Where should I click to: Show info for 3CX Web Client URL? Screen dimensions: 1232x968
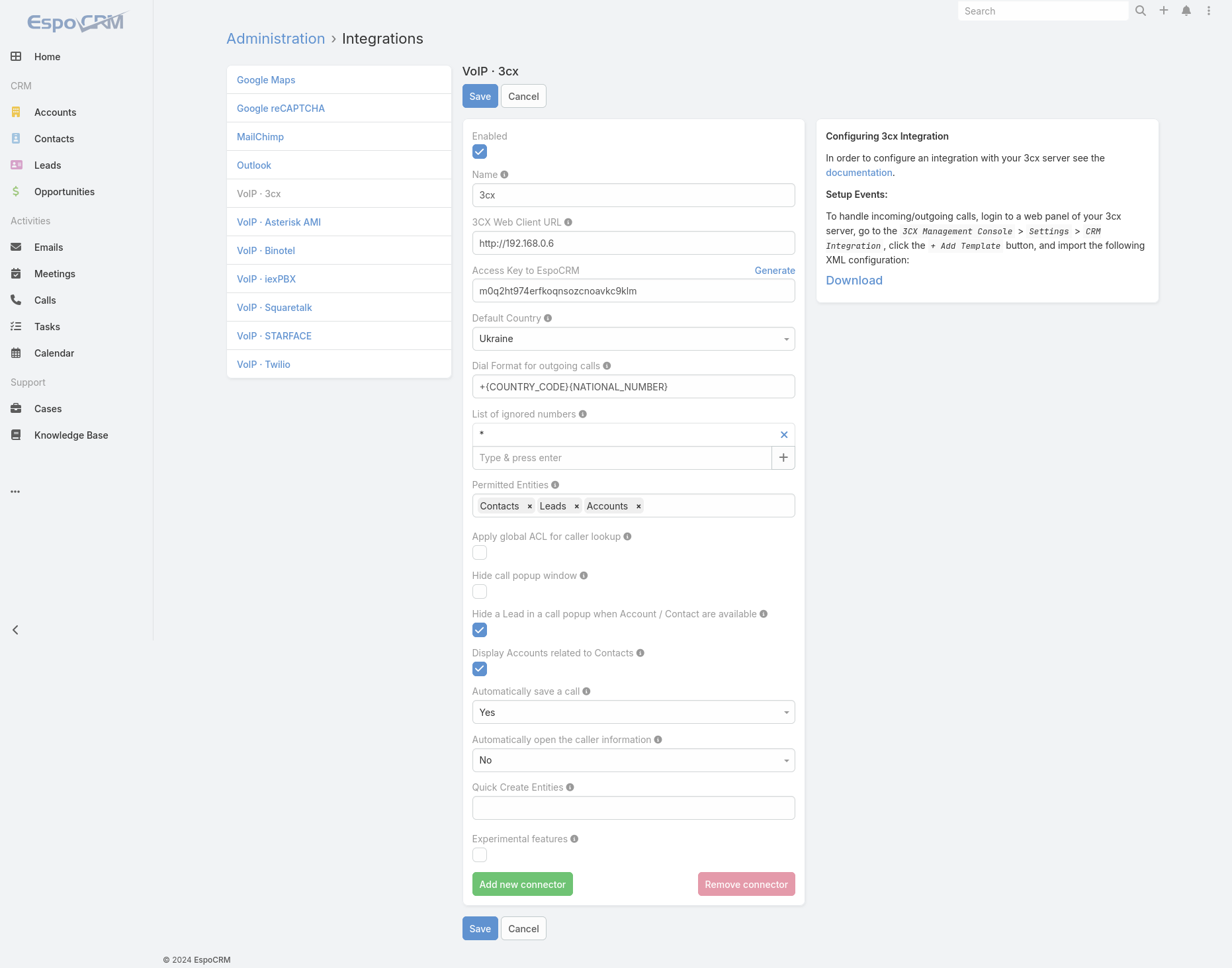point(568,222)
